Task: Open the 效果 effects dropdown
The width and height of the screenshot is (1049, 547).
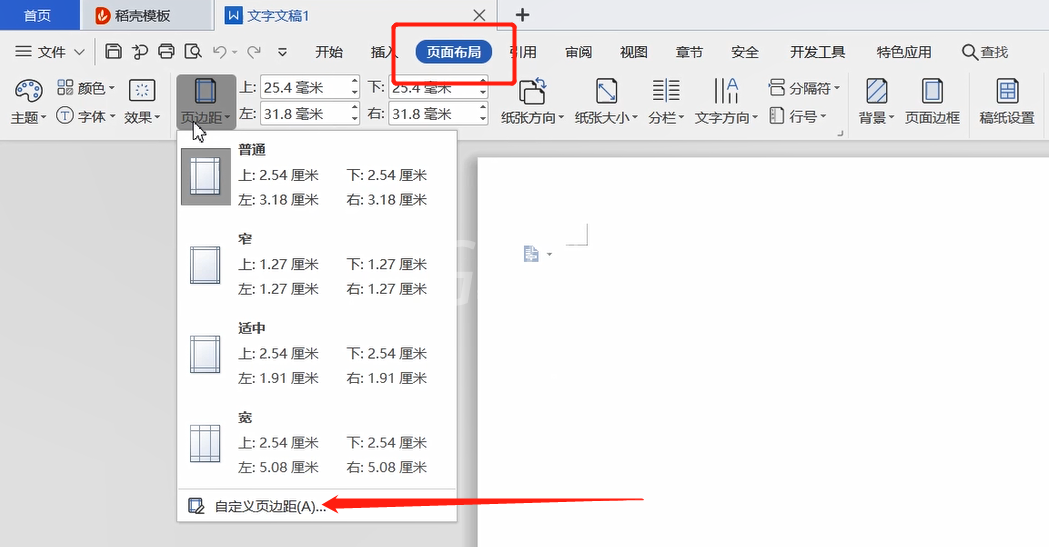Action: coord(142,102)
